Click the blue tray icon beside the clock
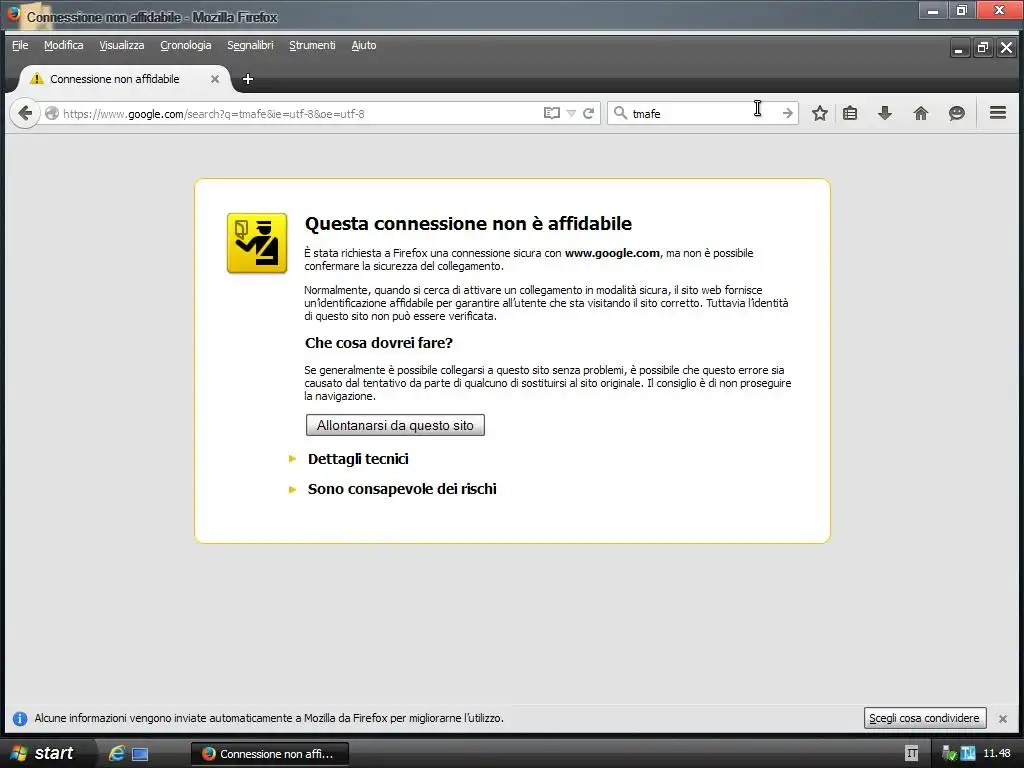 coord(968,754)
